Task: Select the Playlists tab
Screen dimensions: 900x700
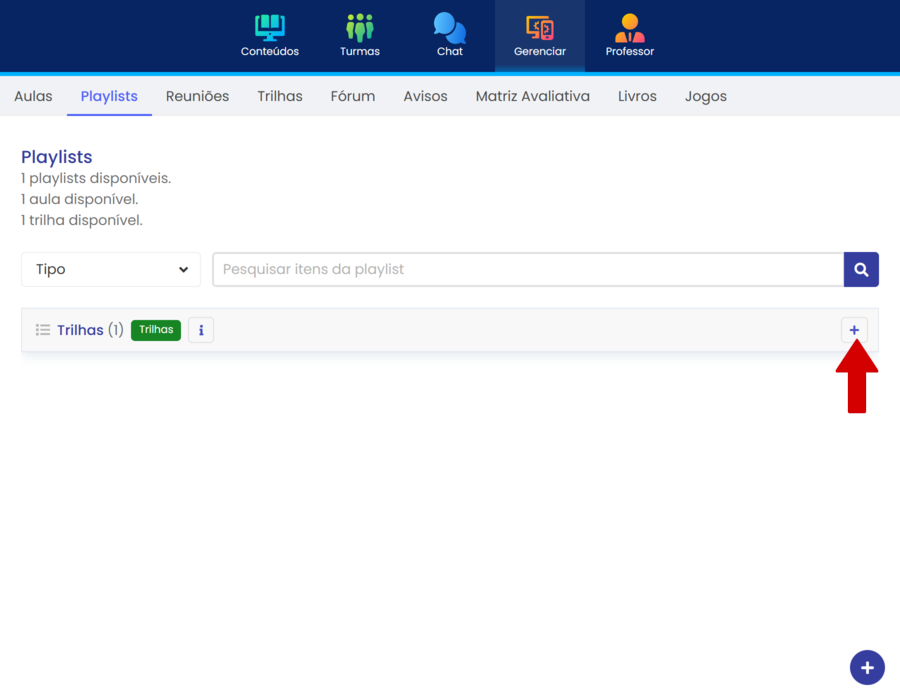Action: (x=109, y=96)
